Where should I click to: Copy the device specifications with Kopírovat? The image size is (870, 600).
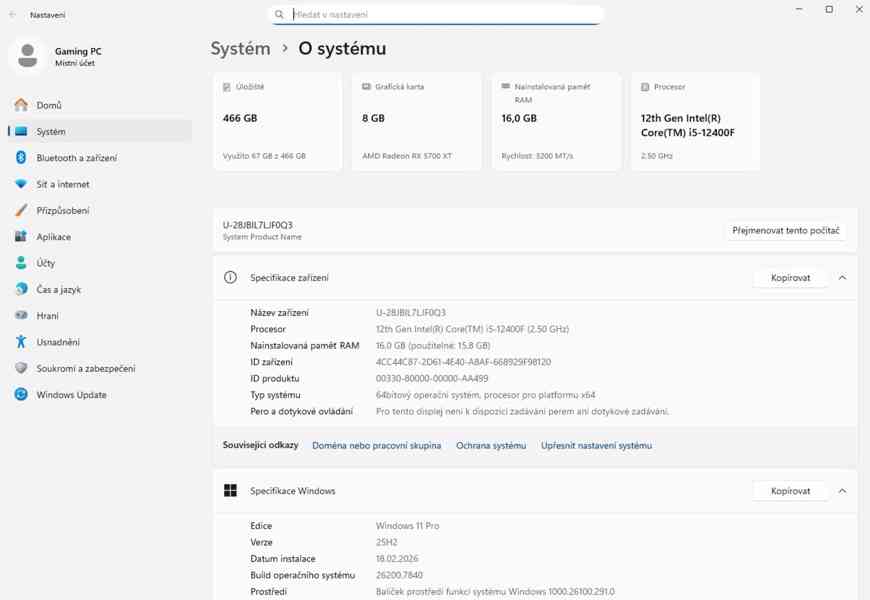click(x=789, y=277)
